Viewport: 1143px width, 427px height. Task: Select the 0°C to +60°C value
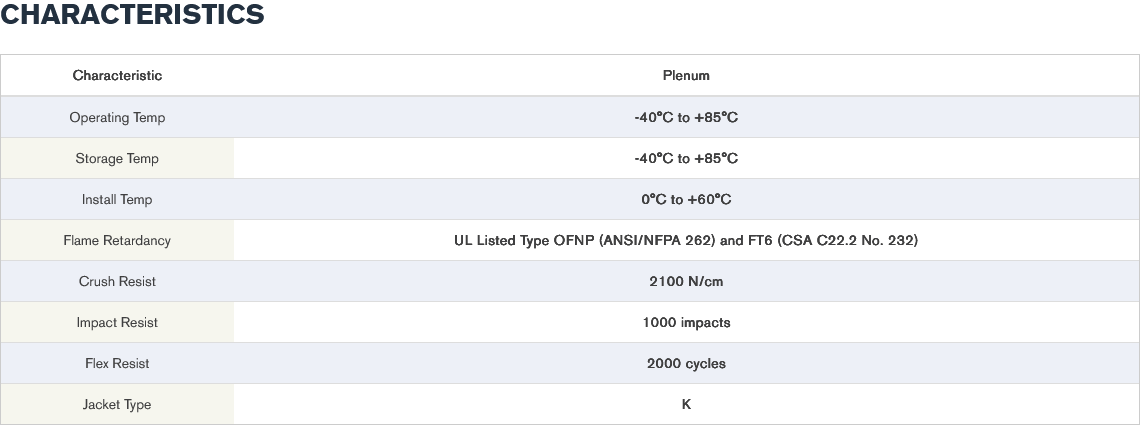[686, 199]
